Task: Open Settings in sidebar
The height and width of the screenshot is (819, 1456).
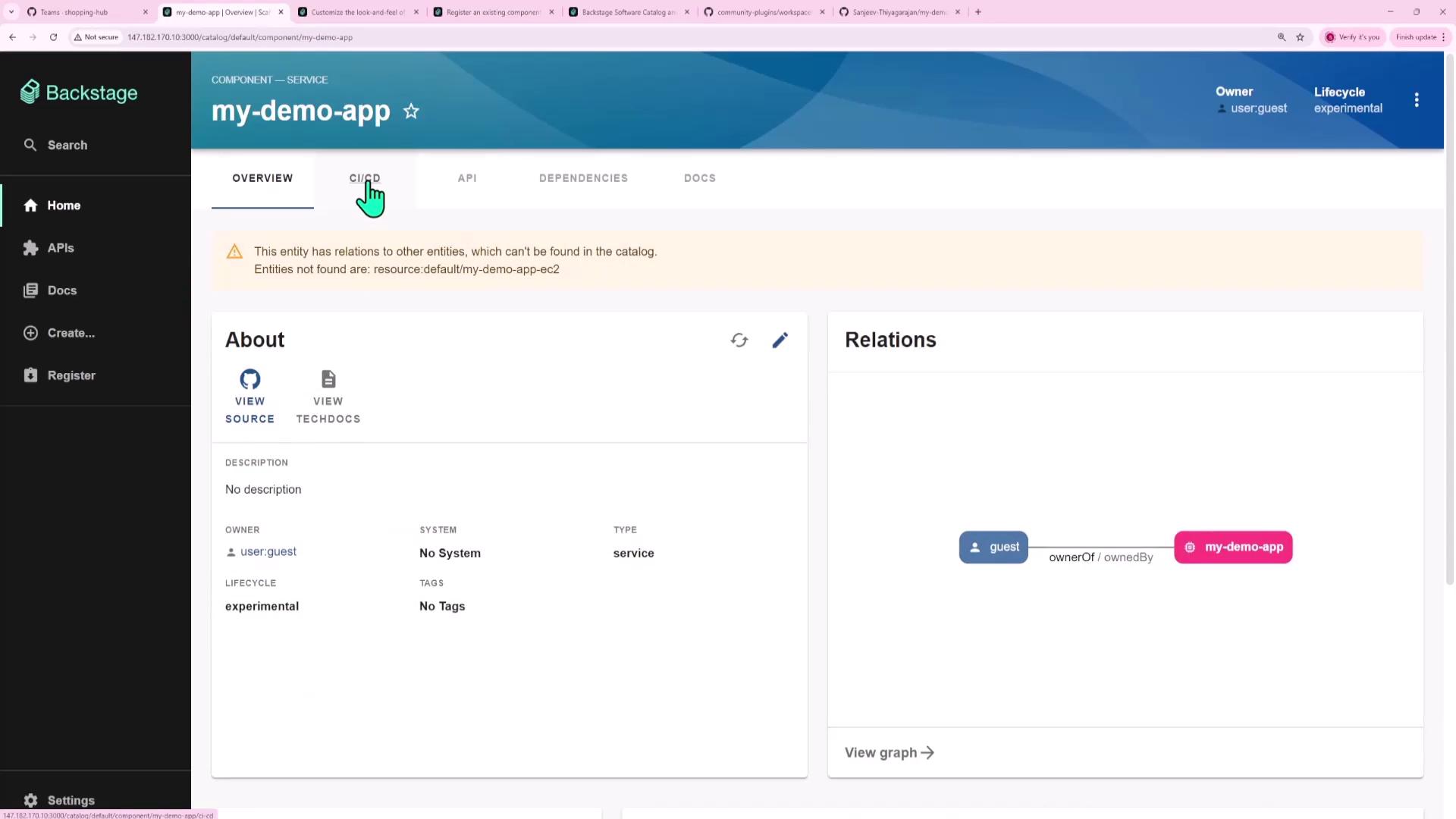Action: [71, 800]
